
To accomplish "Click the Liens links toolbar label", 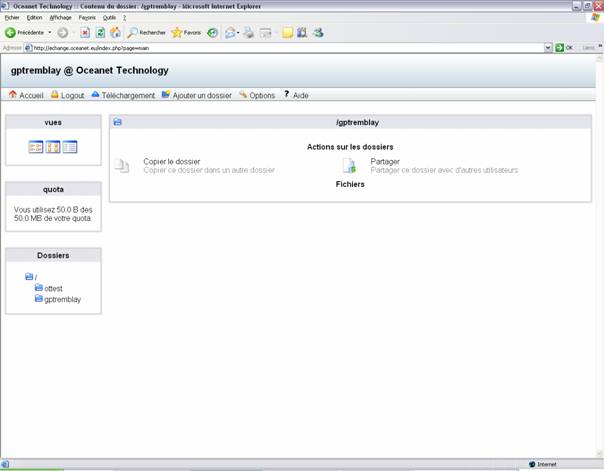I will click(x=588, y=48).
